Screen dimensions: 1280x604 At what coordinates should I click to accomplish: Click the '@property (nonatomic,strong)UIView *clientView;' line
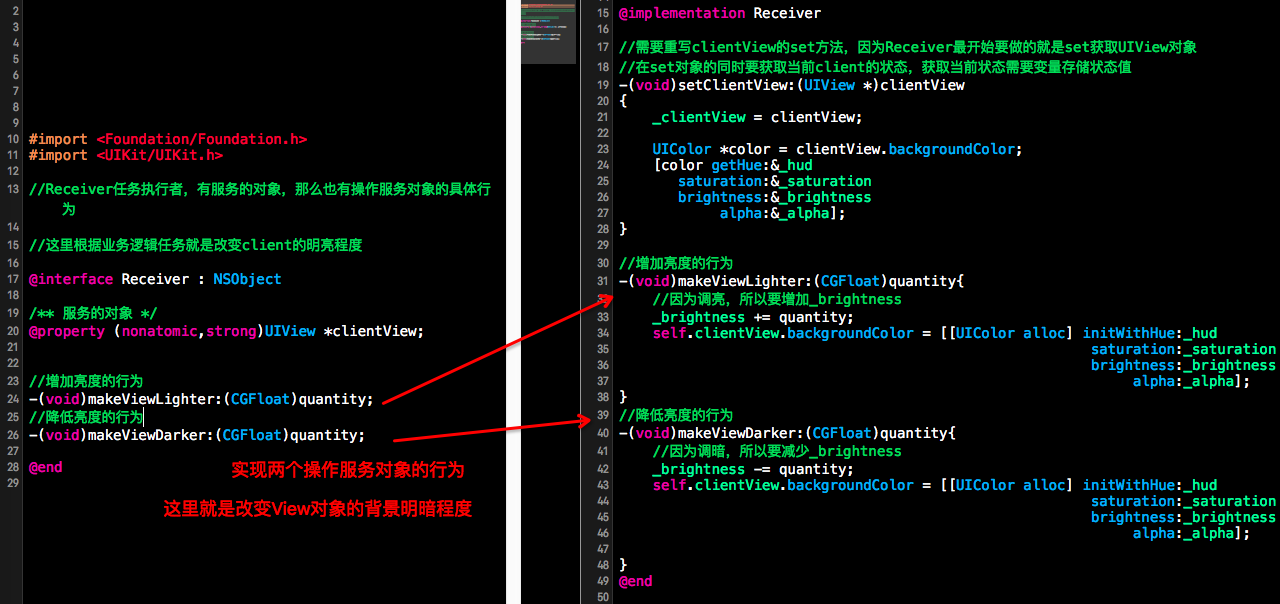[x=226, y=331]
